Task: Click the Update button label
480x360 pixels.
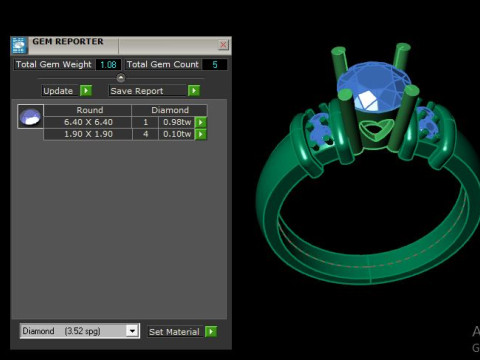Action: click(60, 91)
